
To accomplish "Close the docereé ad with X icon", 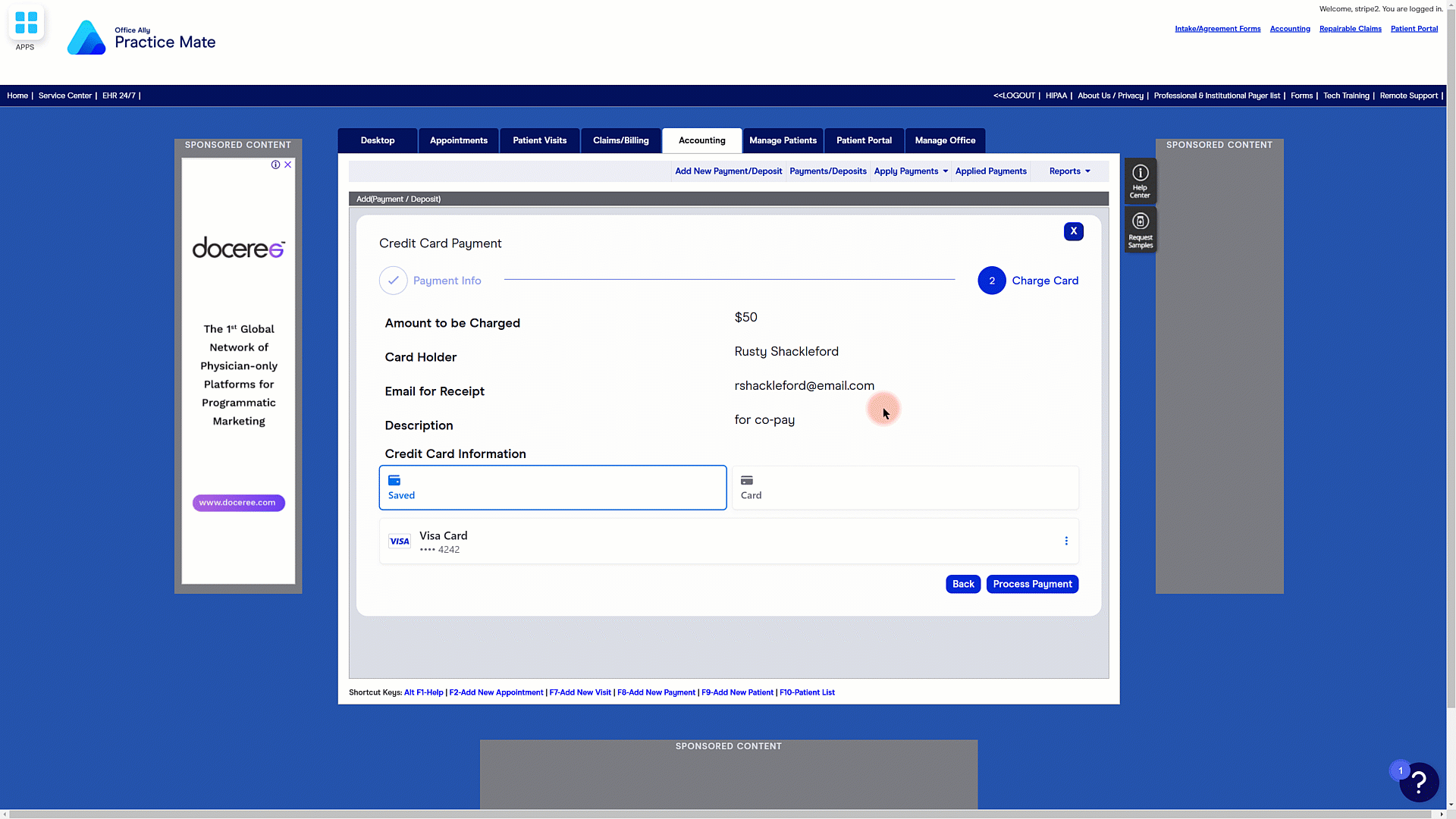I will click(288, 165).
